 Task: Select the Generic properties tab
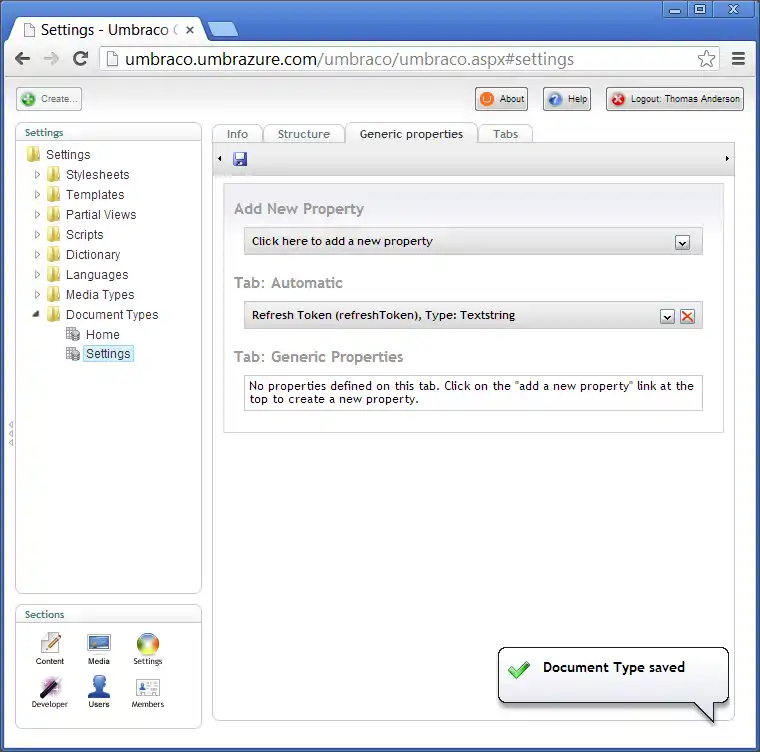(411, 134)
